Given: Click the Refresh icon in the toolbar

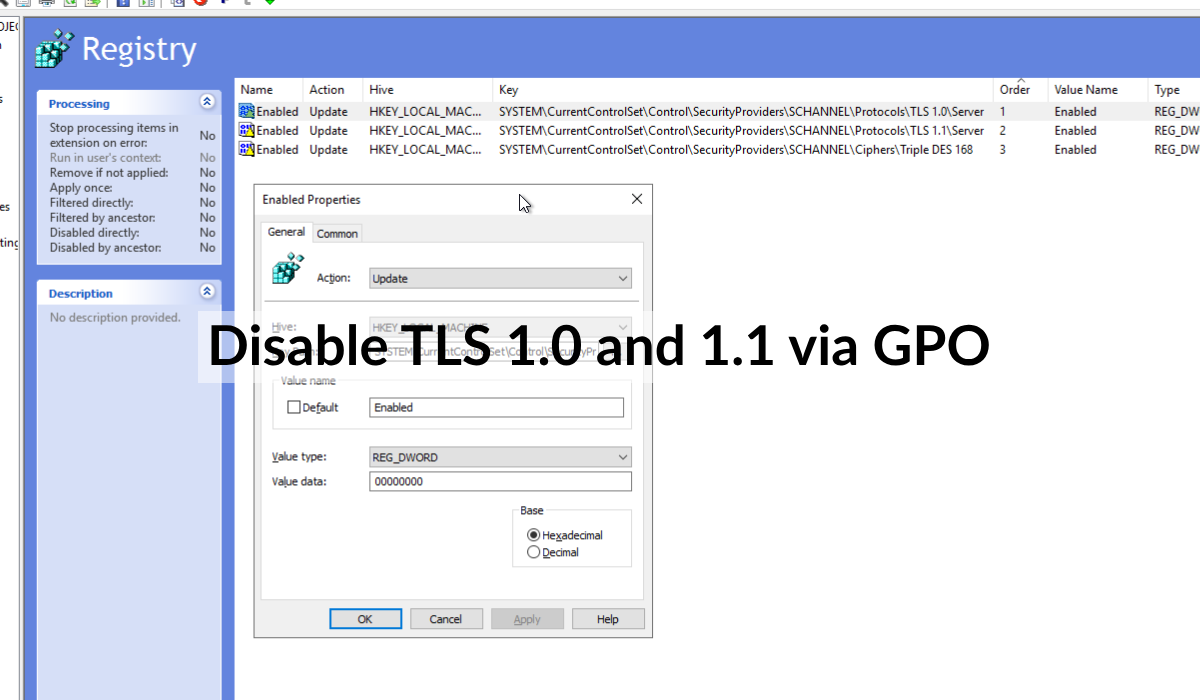Looking at the screenshot, I should 72,3.
